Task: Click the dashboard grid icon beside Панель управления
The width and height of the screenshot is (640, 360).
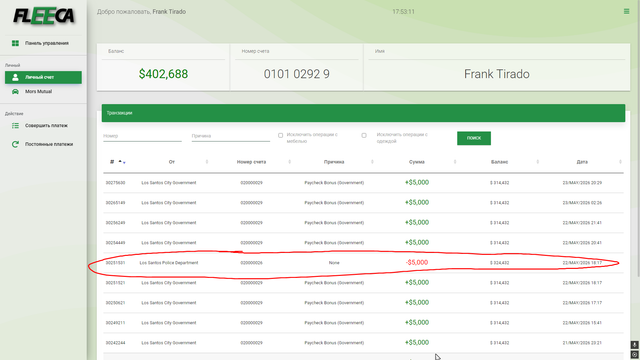Action: (x=15, y=43)
